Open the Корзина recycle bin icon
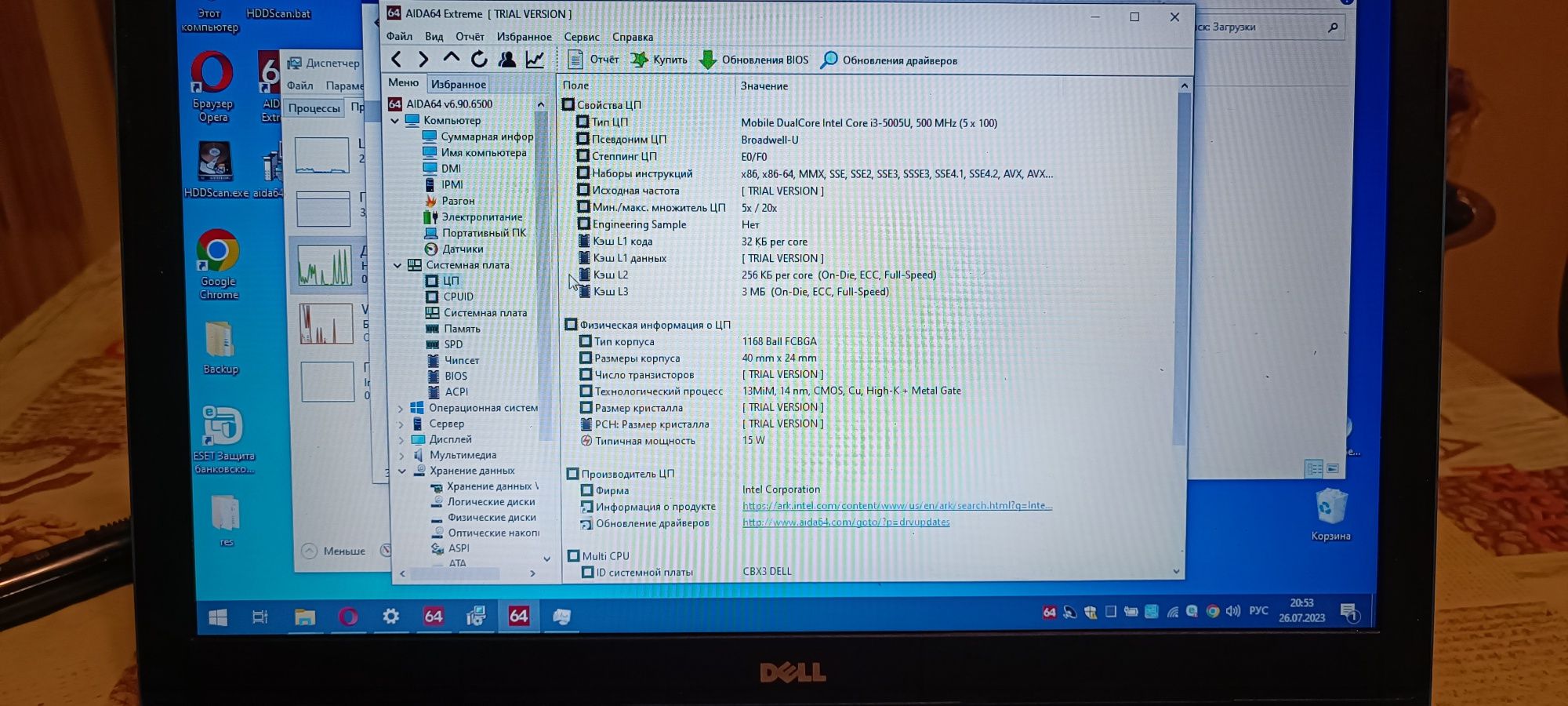Viewport: 1568px width, 706px height. tap(1330, 515)
